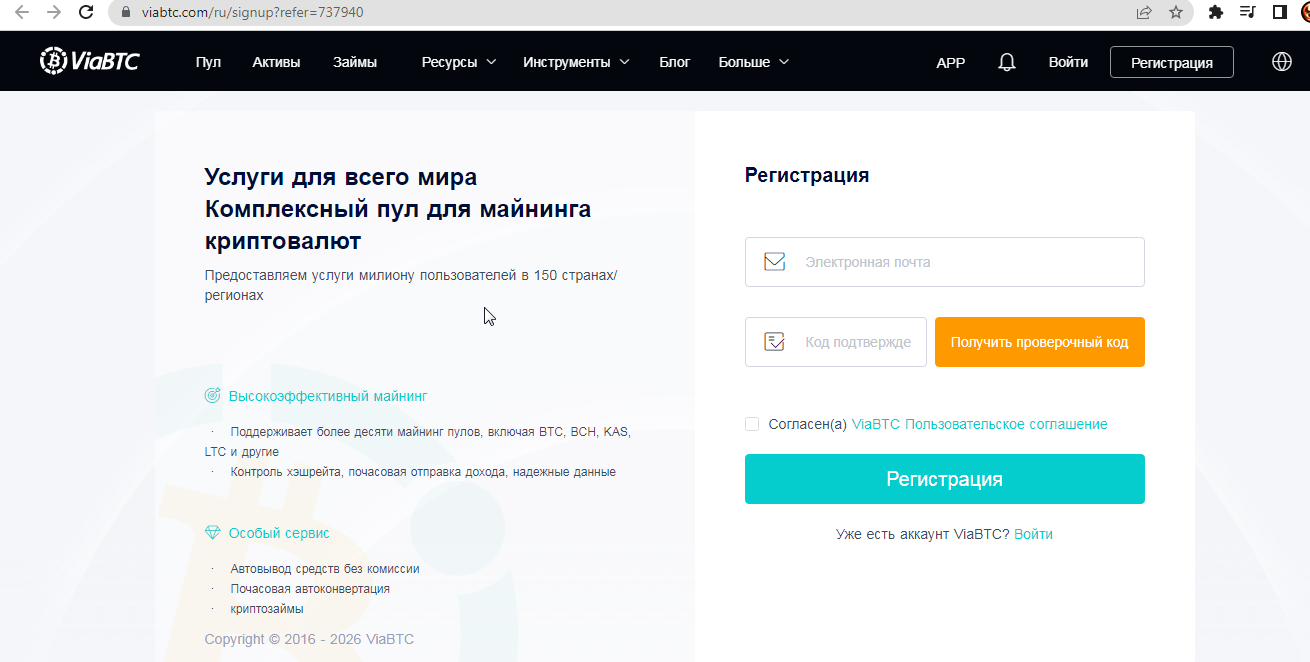Image resolution: width=1310 pixels, height=662 pixels.
Task: Click the outlined Регистрация header button
Action: [1172, 62]
